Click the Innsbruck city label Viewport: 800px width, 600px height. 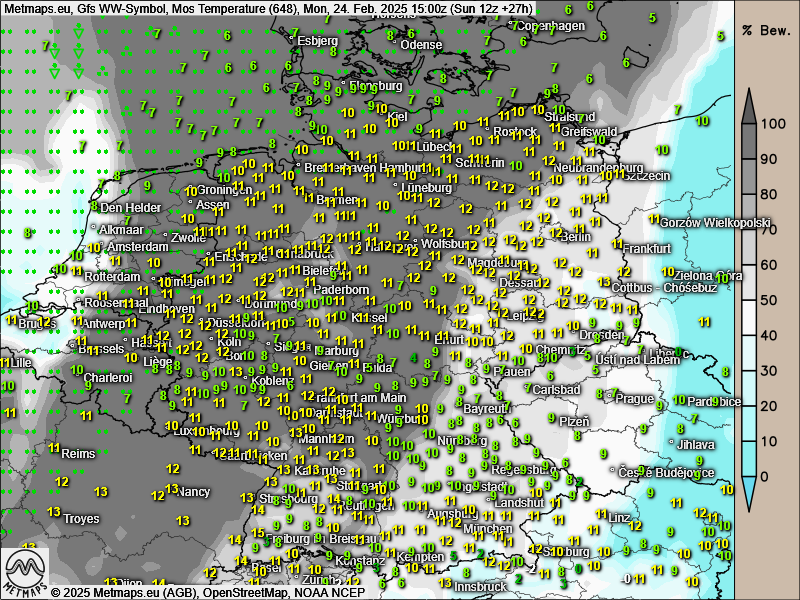click(x=483, y=587)
